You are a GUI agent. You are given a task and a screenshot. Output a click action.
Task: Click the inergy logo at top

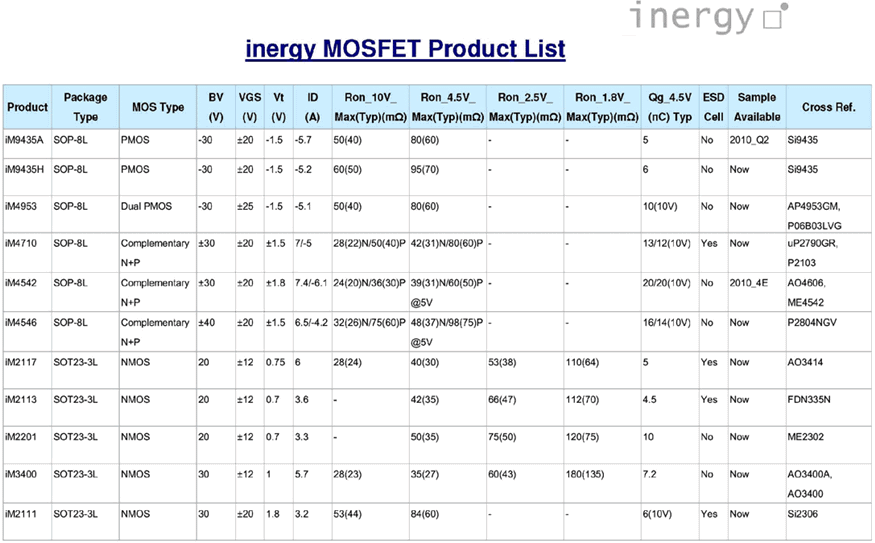709,17
